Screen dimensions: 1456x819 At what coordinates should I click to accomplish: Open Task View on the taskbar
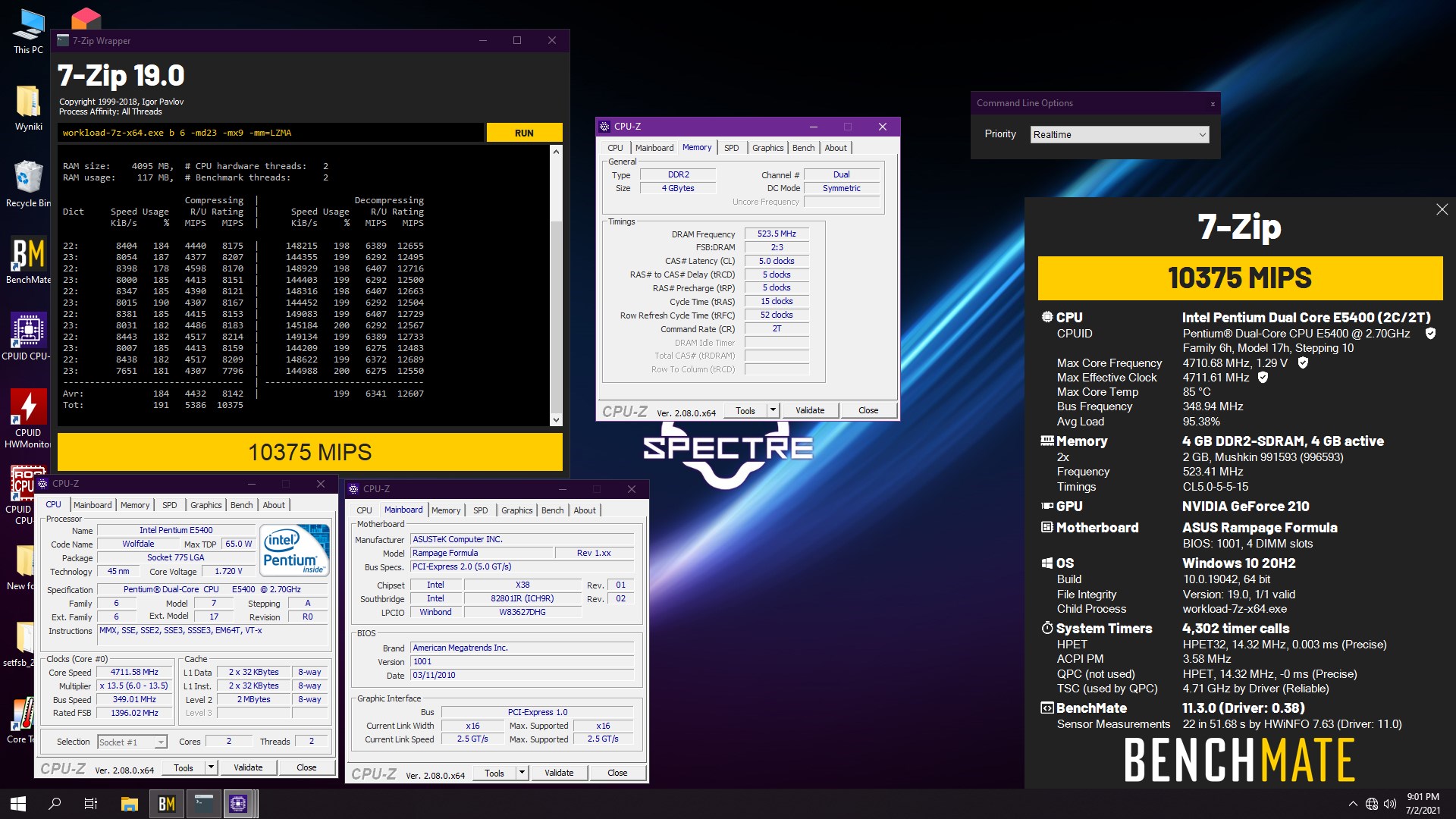coord(91,804)
